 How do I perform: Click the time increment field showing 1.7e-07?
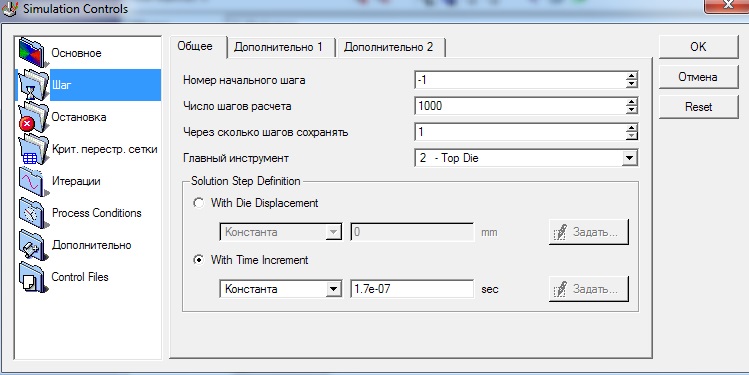[412, 289]
